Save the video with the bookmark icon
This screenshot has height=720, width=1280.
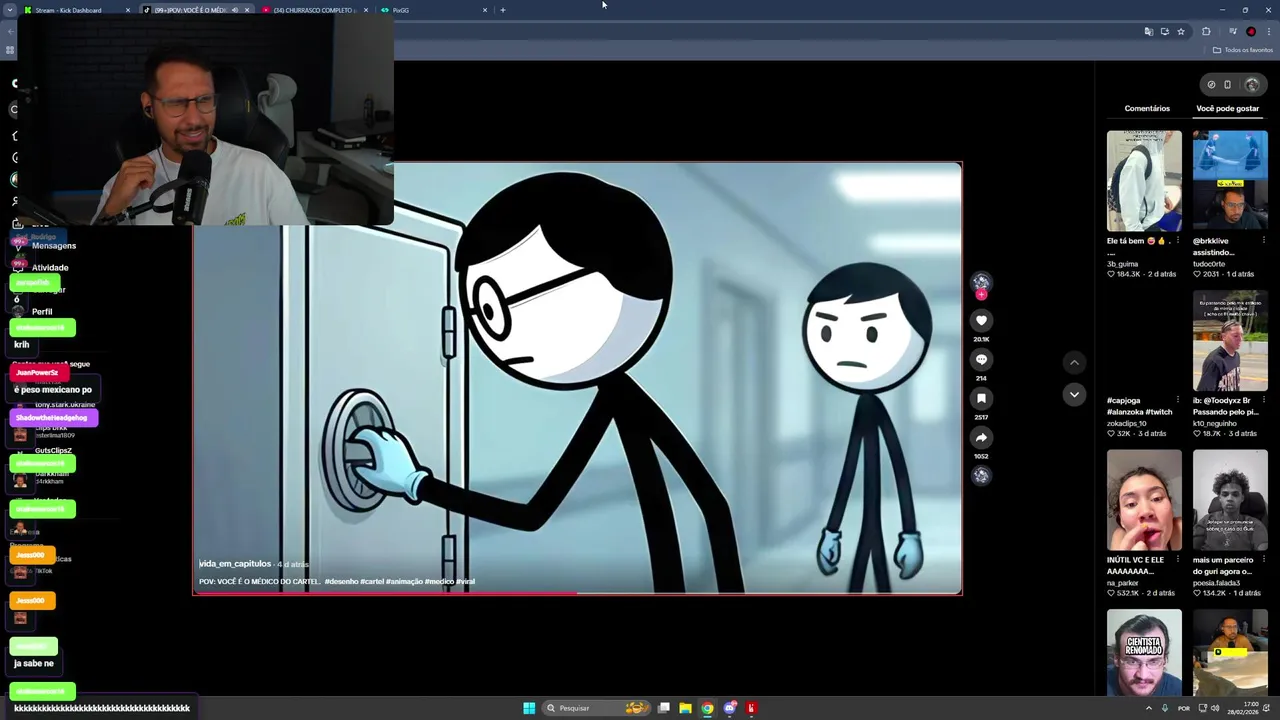(x=981, y=398)
